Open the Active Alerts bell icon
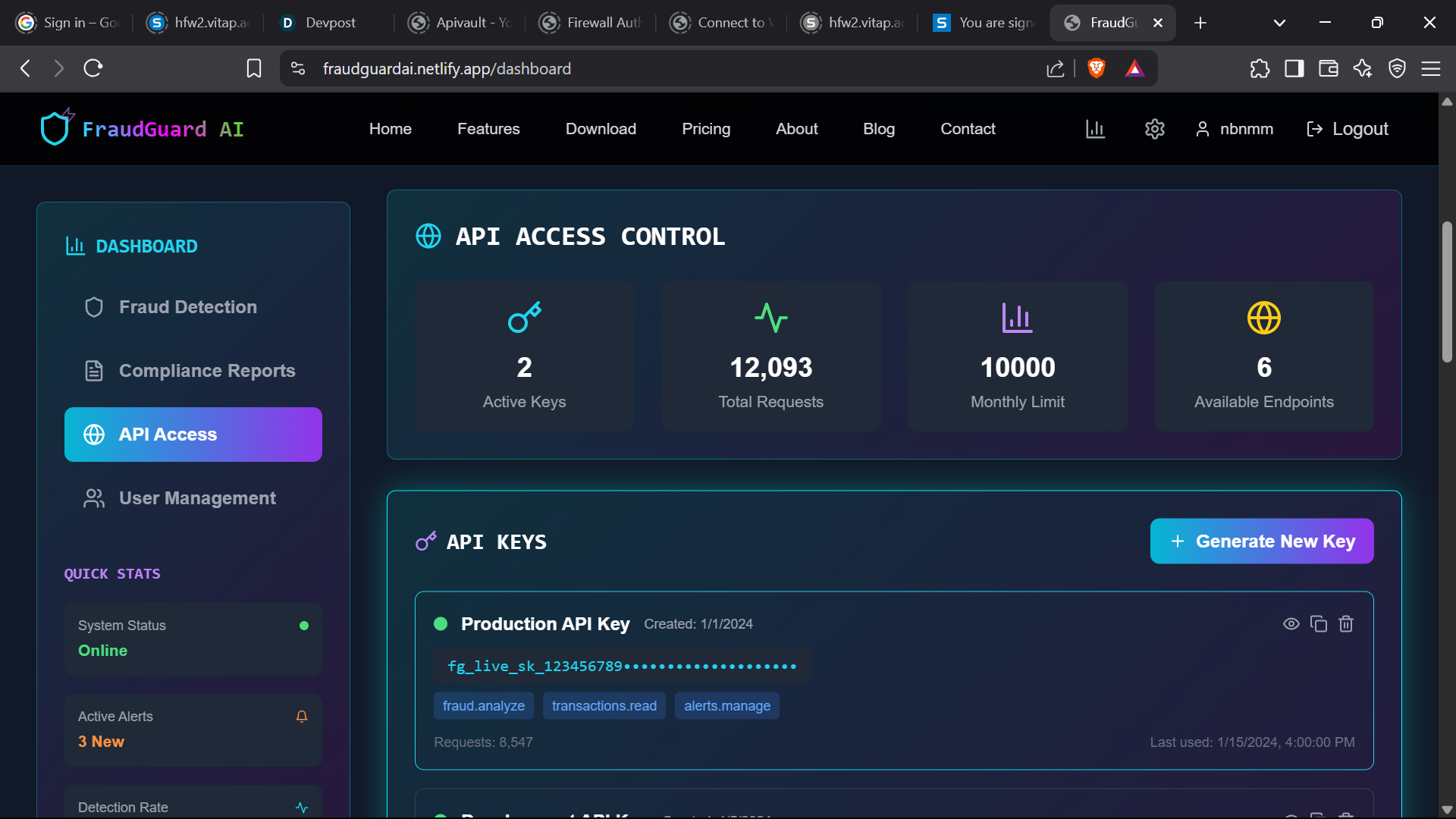This screenshot has width=1456, height=819. (302, 717)
